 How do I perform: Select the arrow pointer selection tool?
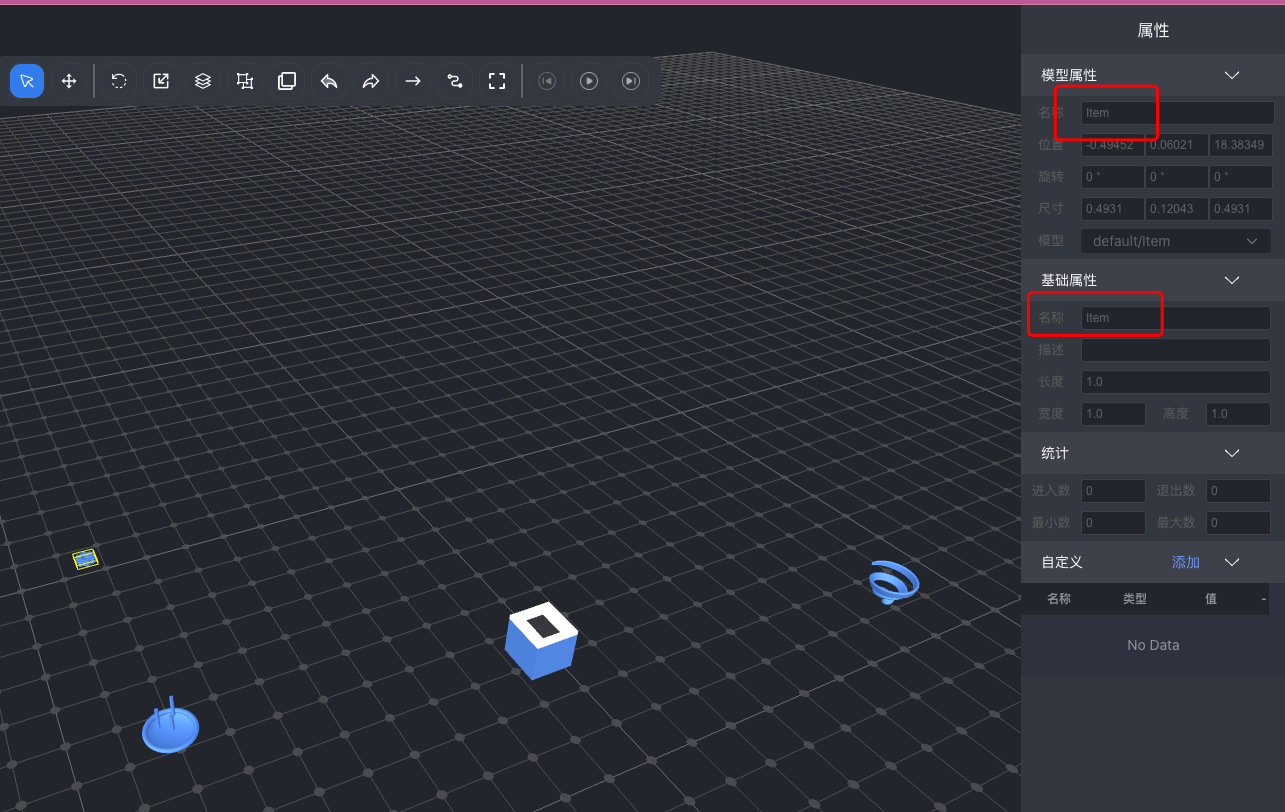(27, 81)
